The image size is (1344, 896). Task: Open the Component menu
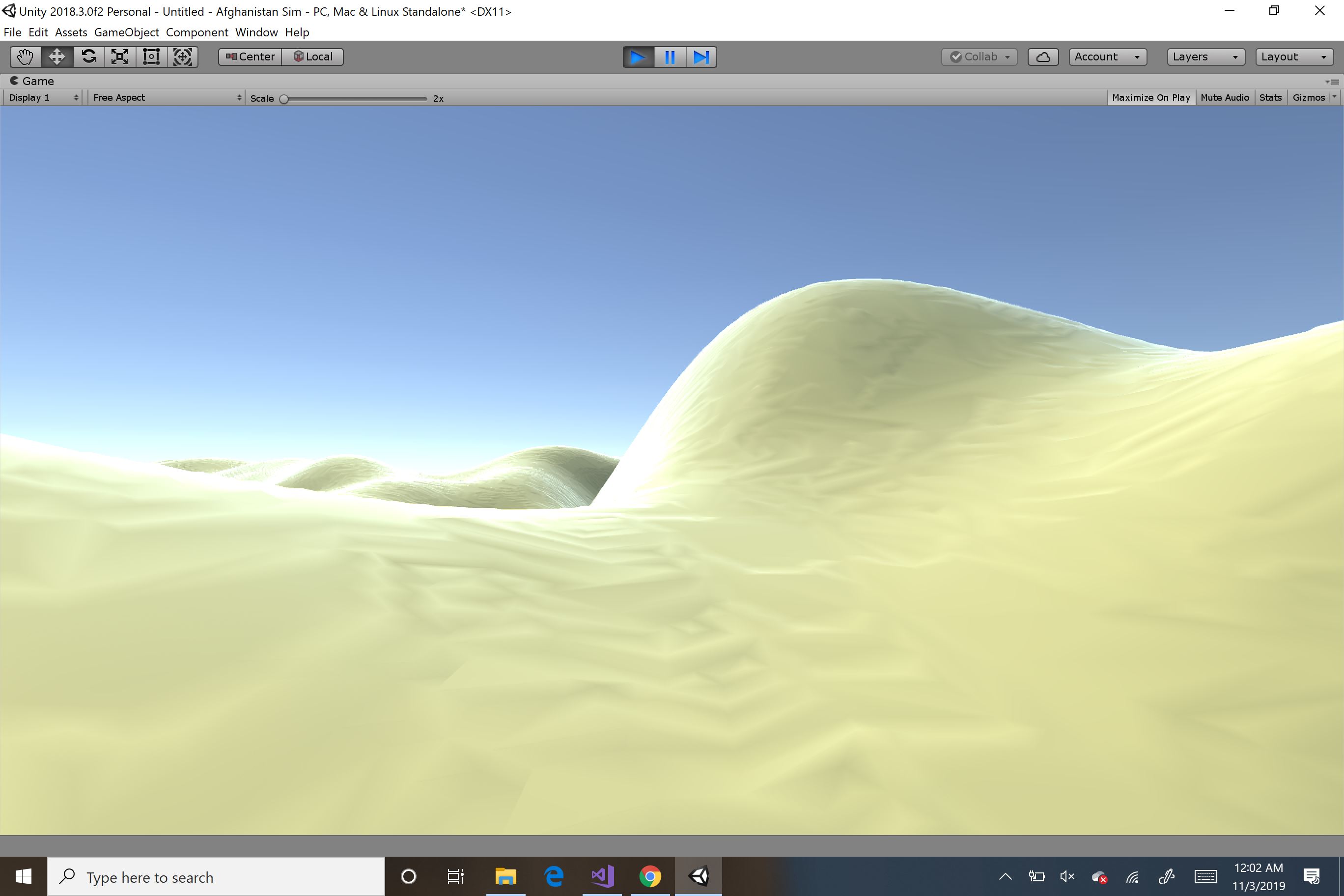[196, 32]
